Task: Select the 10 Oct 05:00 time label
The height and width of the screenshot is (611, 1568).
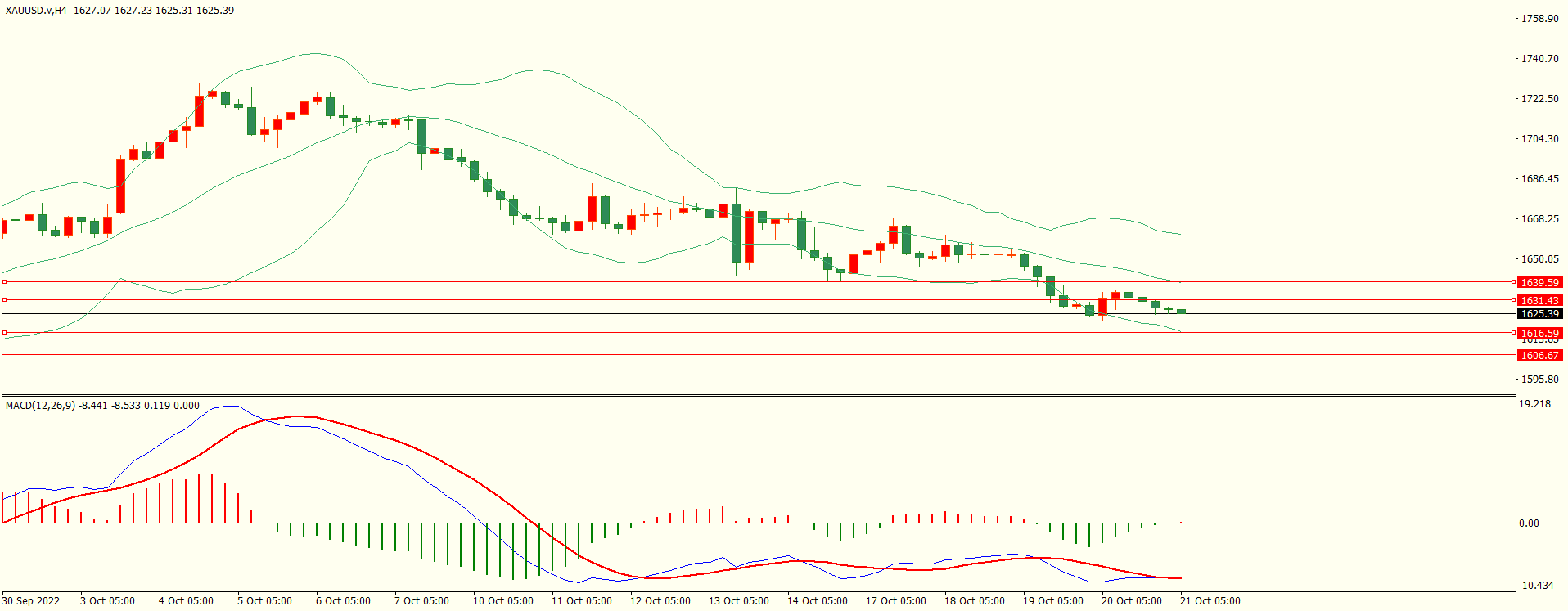Action: pyautogui.click(x=502, y=600)
